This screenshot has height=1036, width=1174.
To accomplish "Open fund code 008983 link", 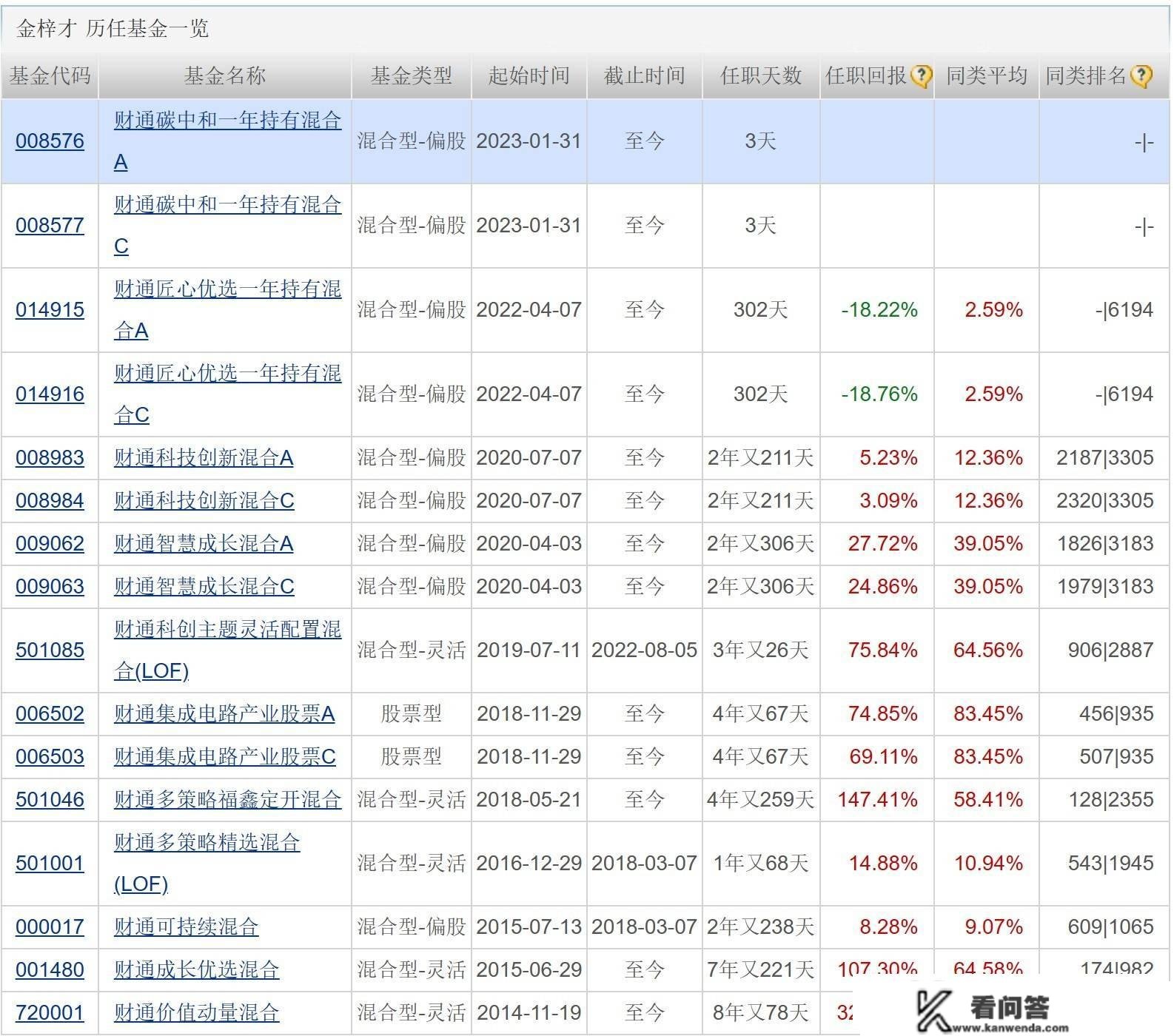I will [x=50, y=457].
